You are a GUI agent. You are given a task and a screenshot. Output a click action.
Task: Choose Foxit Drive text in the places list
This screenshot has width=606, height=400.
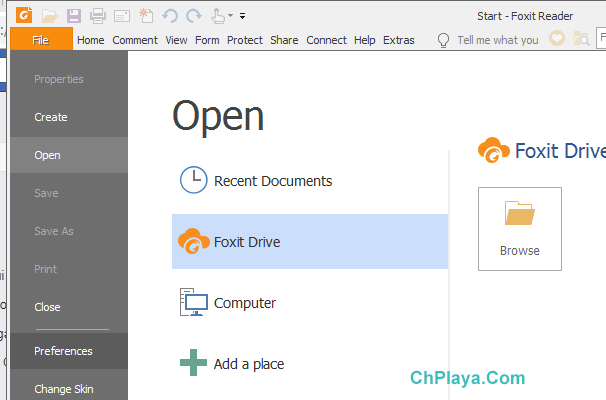point(247,242)
